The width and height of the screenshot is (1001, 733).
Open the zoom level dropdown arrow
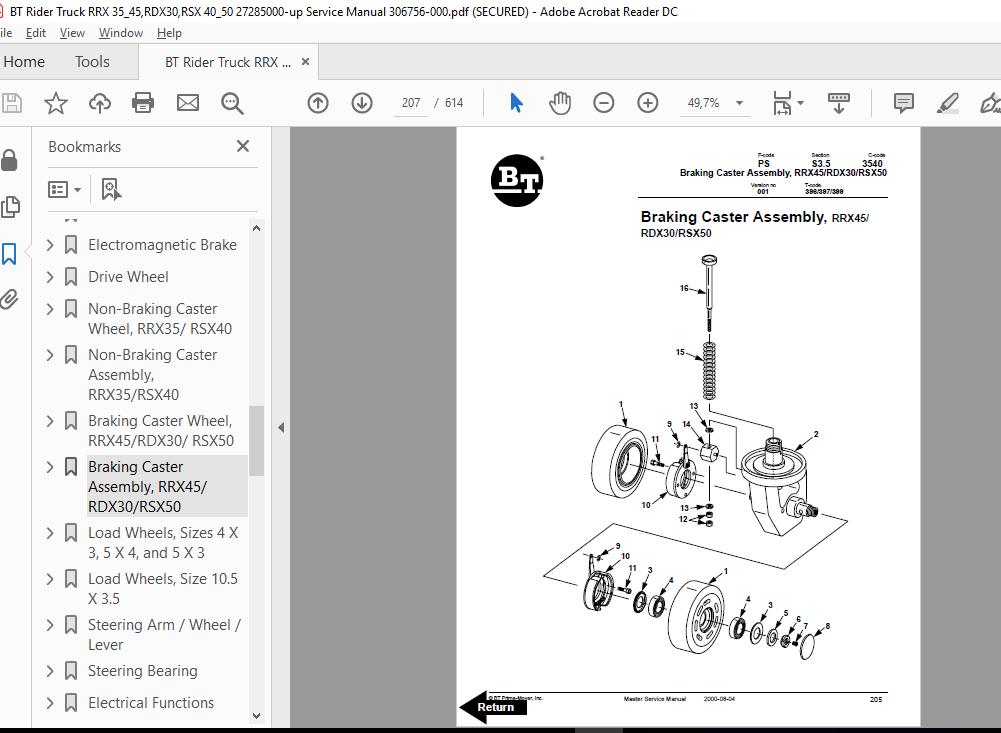(739, 103)
